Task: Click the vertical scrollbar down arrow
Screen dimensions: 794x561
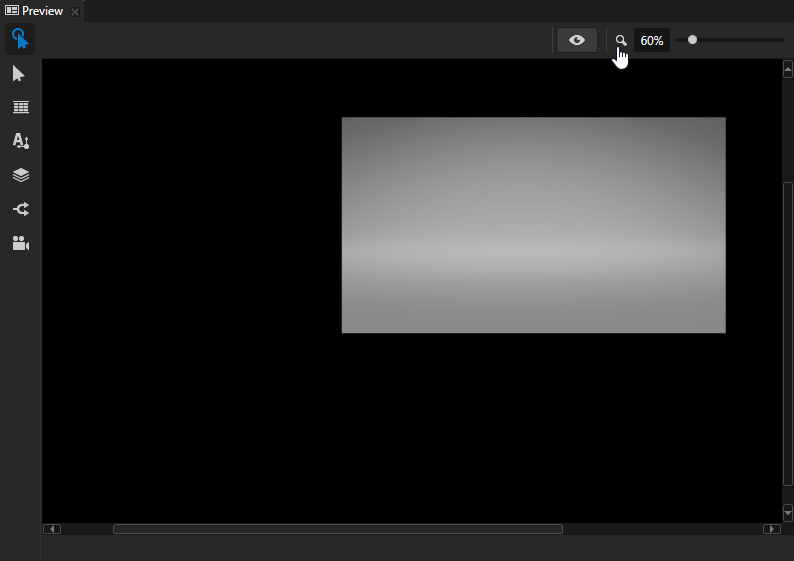Action: (788, 512)
